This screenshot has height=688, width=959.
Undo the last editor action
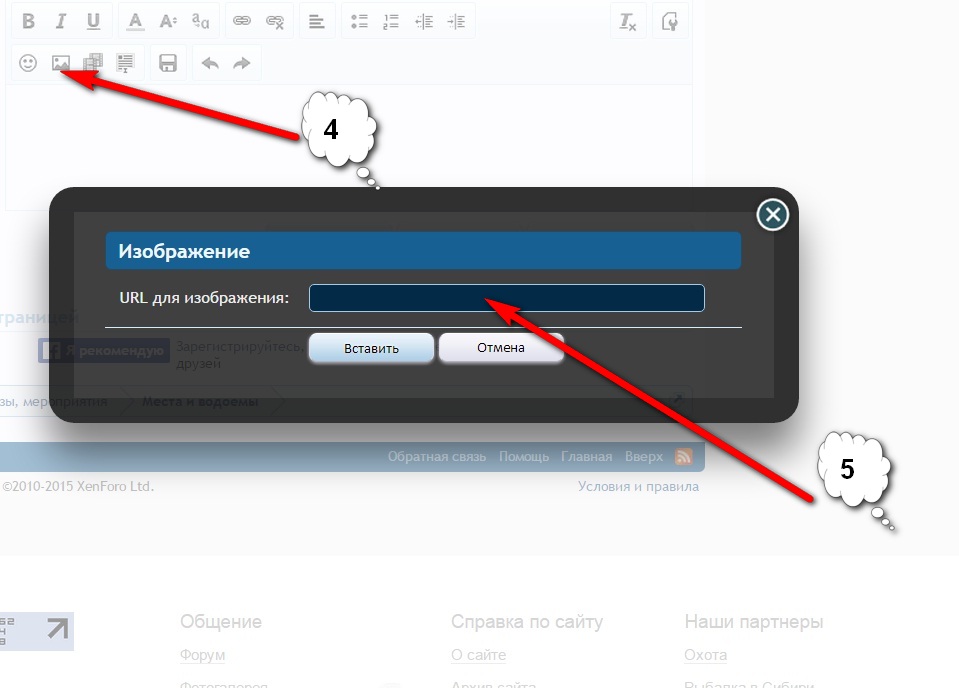[210, 63]
